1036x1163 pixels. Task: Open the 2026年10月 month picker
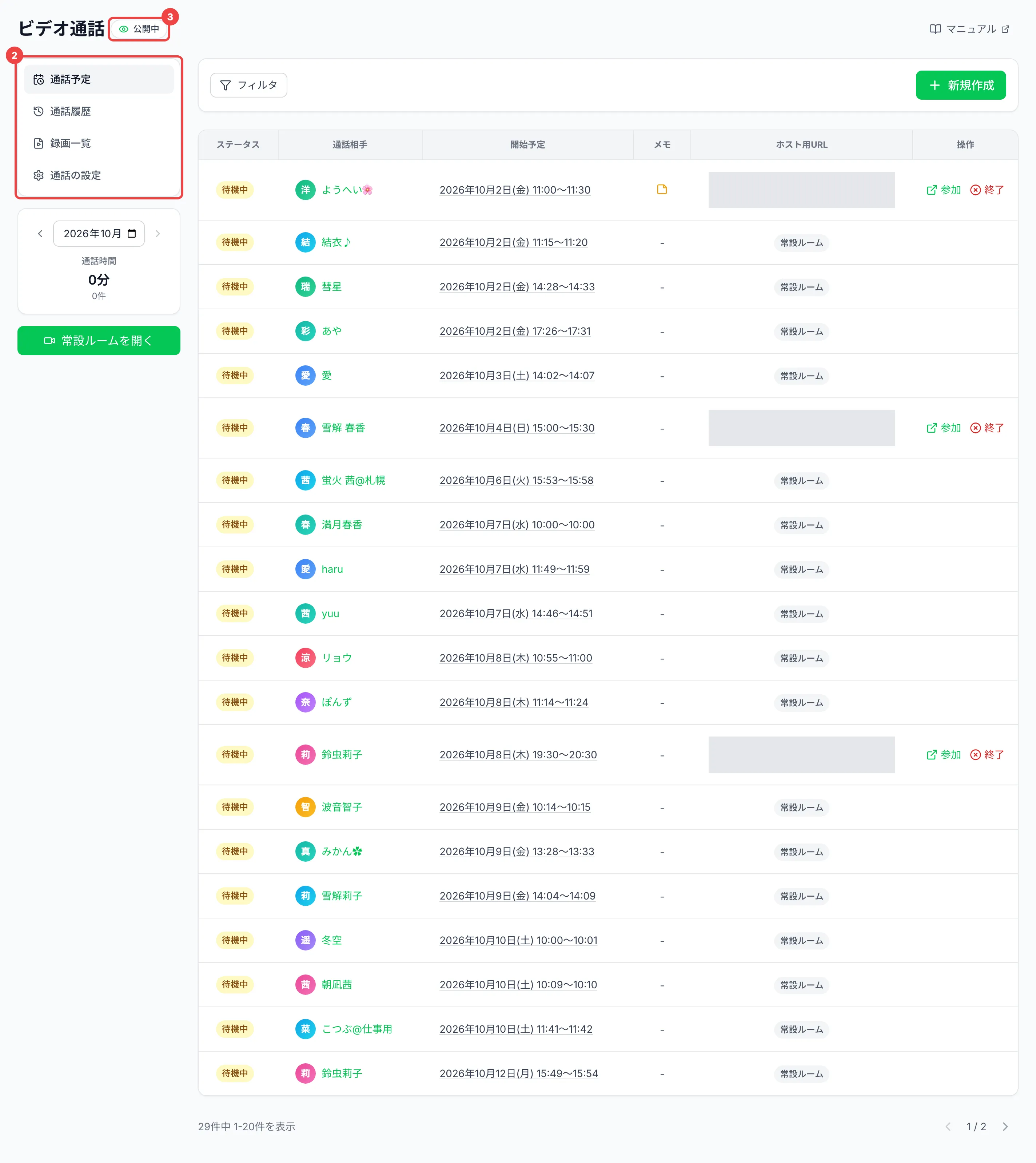pos(99,234)
